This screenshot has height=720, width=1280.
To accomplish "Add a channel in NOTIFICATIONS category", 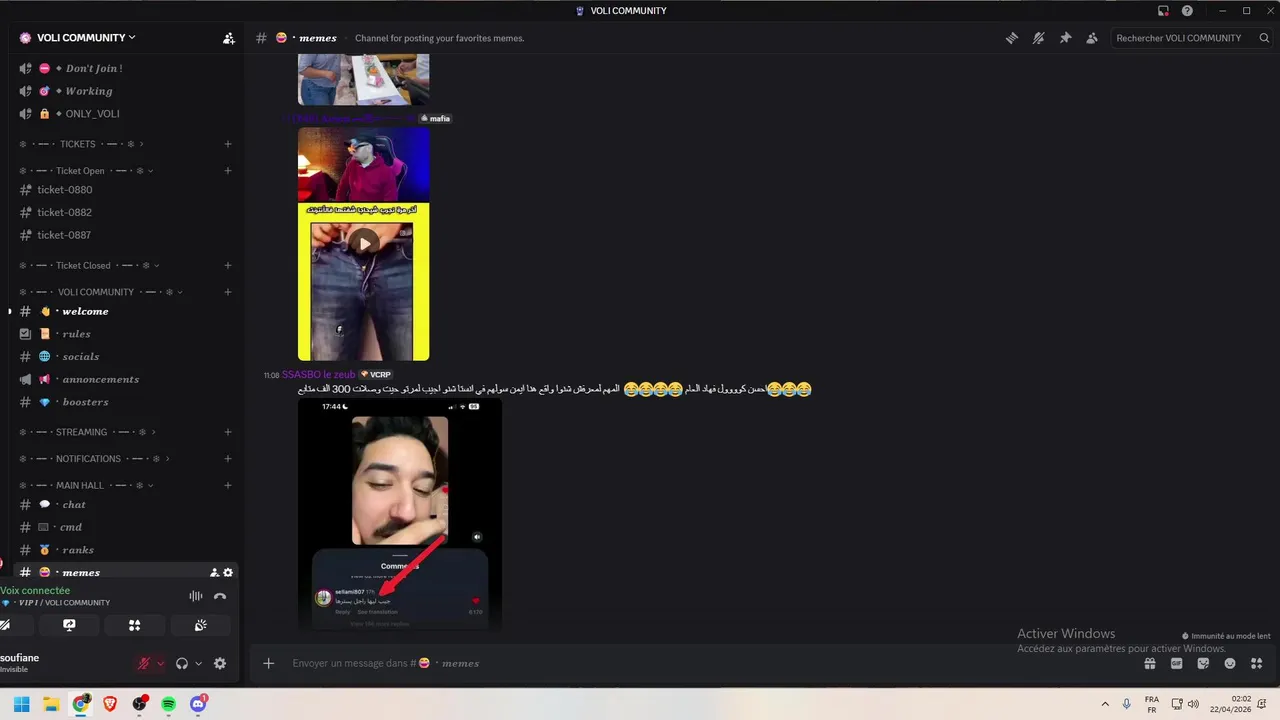I will pyautogui.click(x=228, y=459).
